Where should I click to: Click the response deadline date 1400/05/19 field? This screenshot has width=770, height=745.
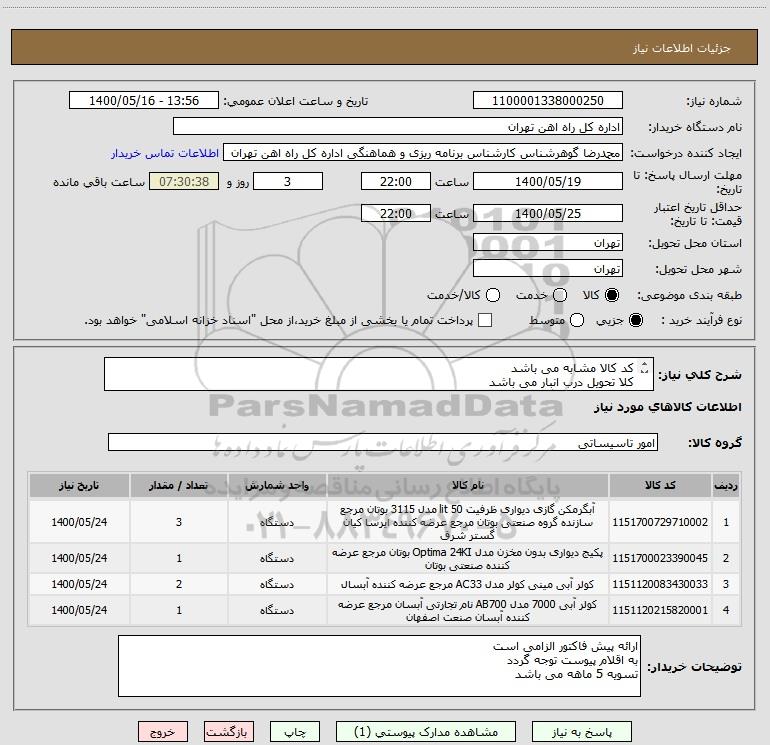click(548, 181)
